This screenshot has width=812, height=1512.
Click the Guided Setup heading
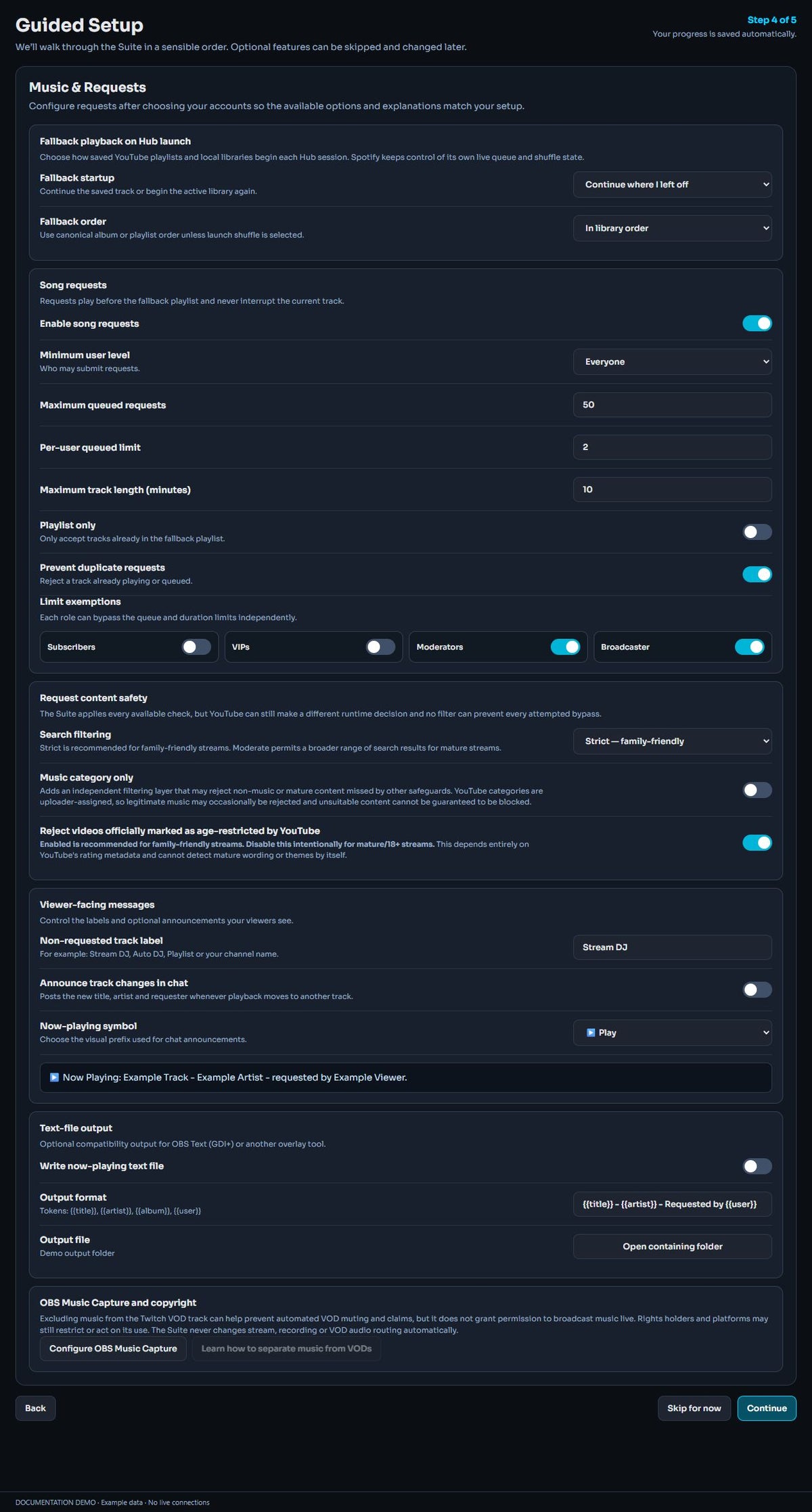tap(79, 25)
